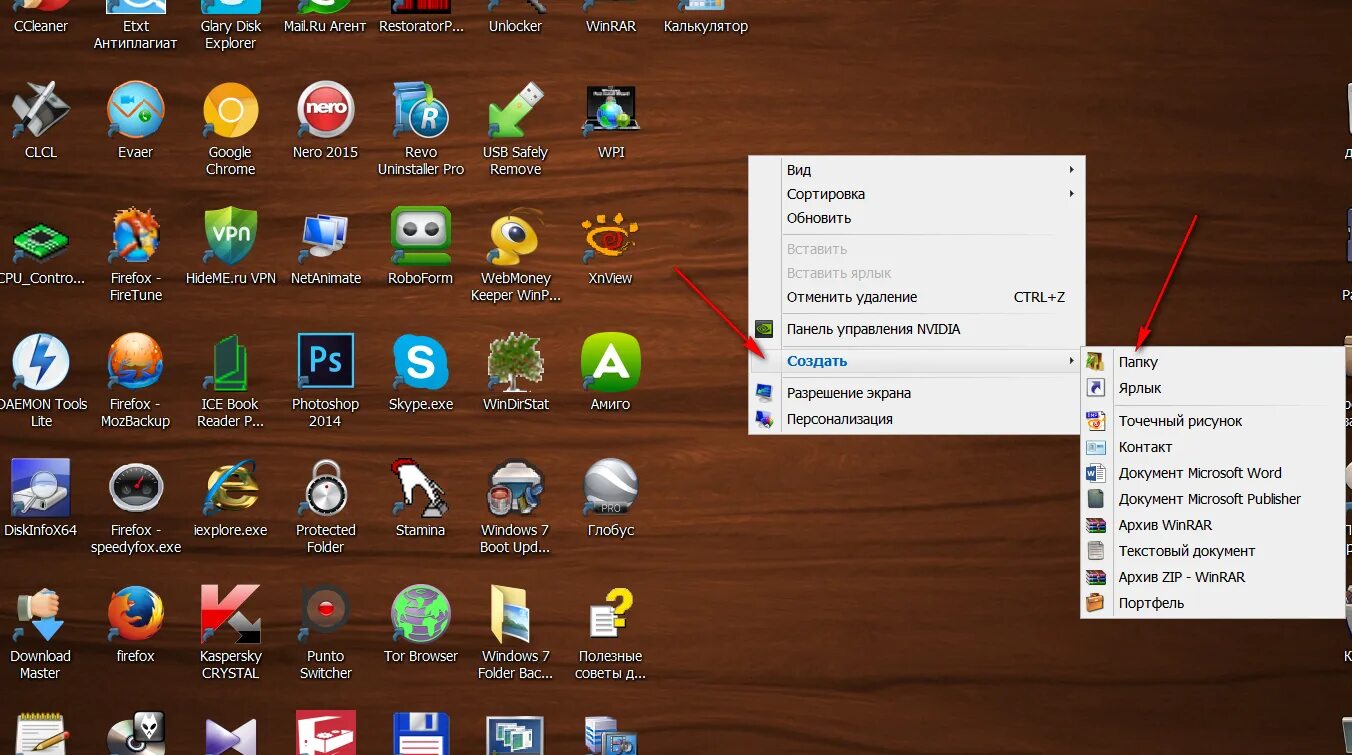Select the Download Master icon
Viewport: 1352px width, 755px height.
point(41,615)
